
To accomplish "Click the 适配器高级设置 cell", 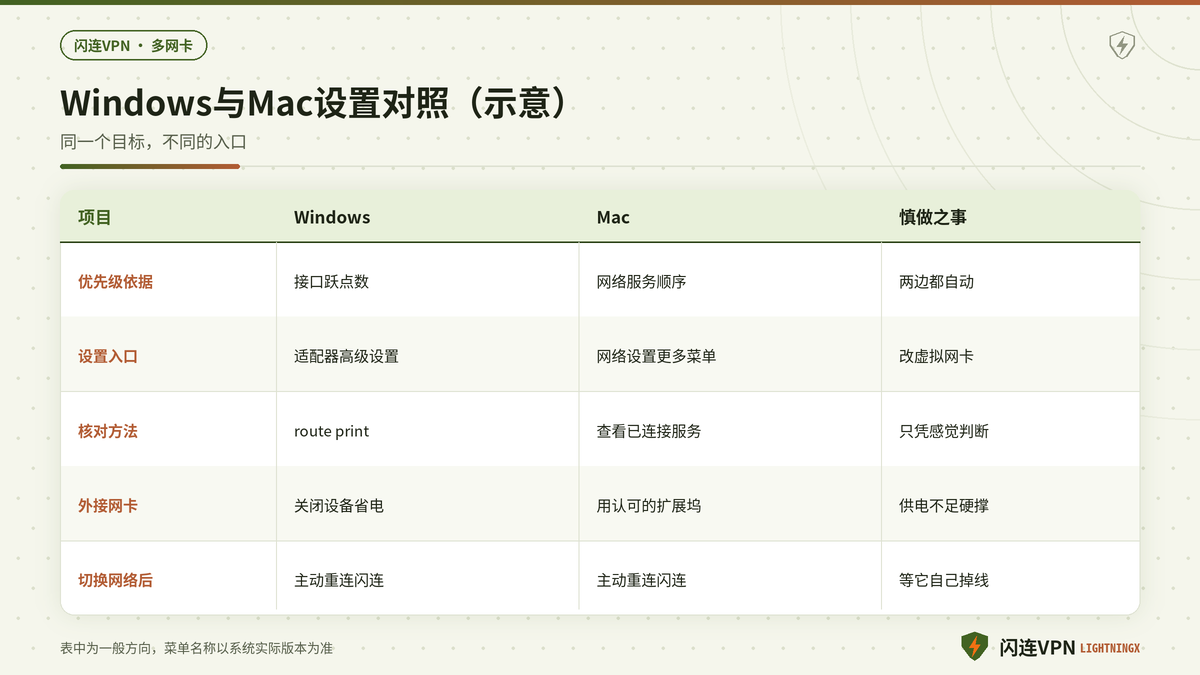I will [346, 356].
